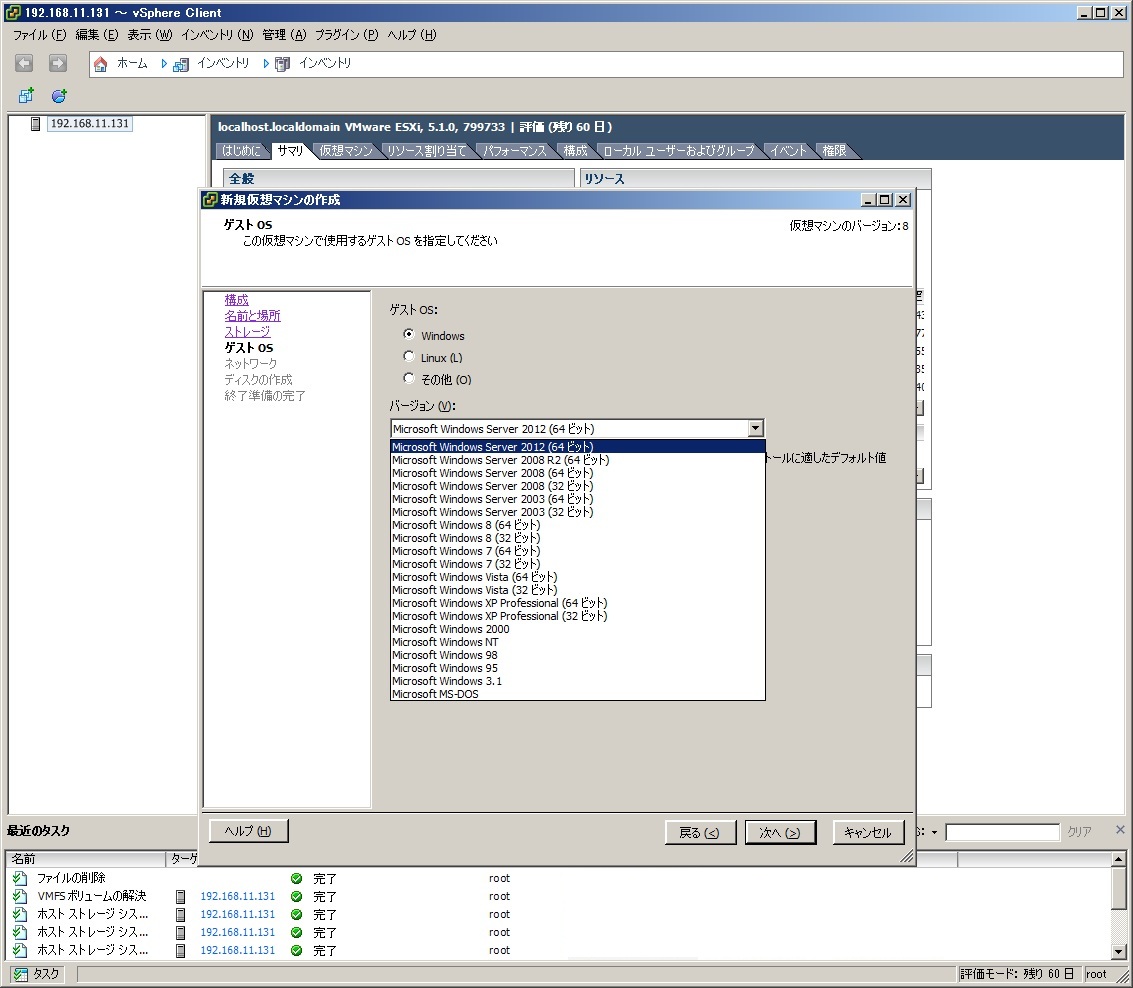The width and height of the screenshot is (1133, 988).
Task: Choose Microsoft Windows Server 2008 (32 ビット)
Action: tap(577, 486)
